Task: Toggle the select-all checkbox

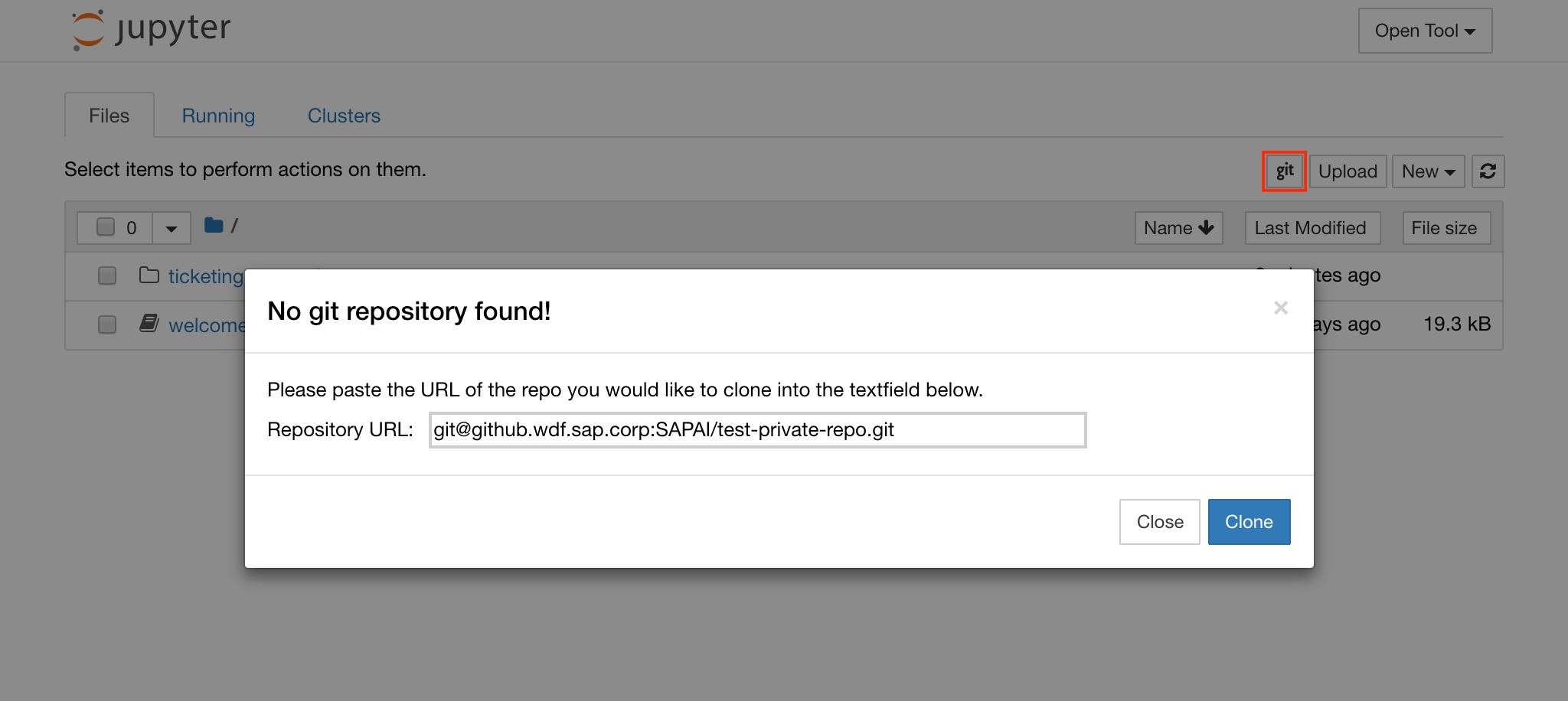Action: pos(106,227)
